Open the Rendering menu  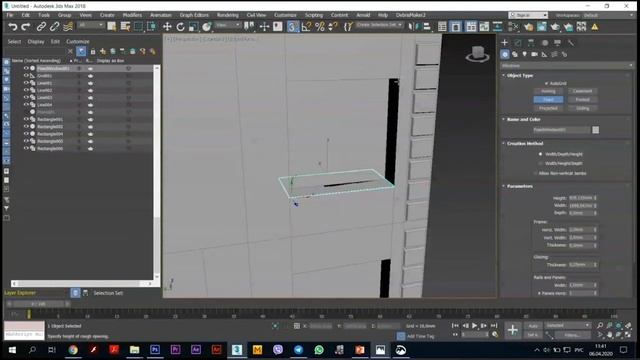coord(227,15)
